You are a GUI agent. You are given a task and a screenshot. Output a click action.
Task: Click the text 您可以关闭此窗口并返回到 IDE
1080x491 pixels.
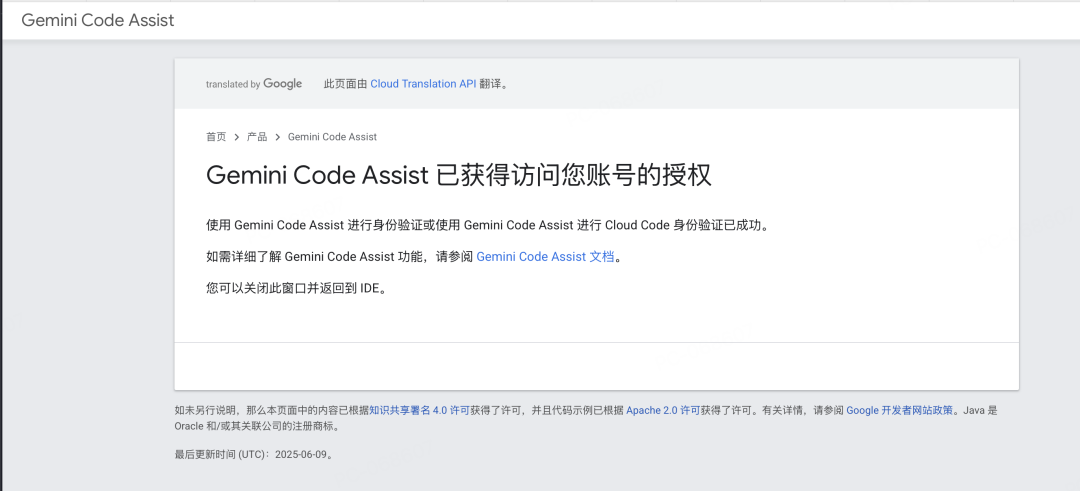(297, 289)
